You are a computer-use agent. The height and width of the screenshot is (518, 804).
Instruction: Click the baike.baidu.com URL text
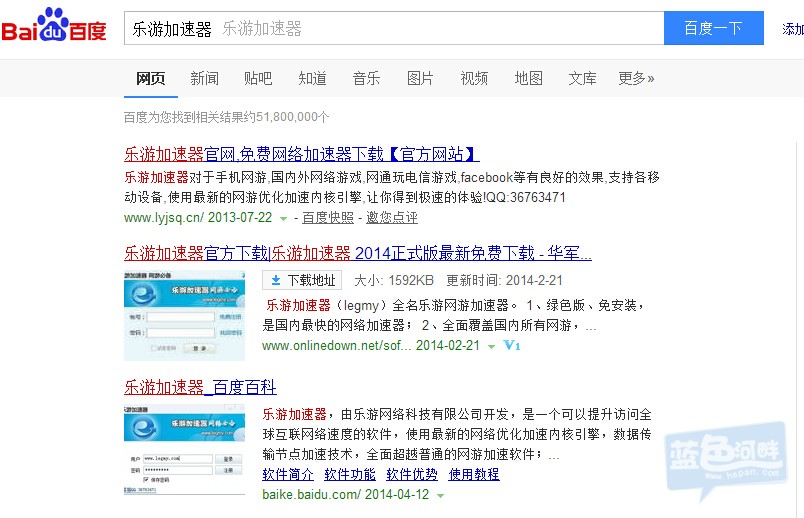click(312, 494)
